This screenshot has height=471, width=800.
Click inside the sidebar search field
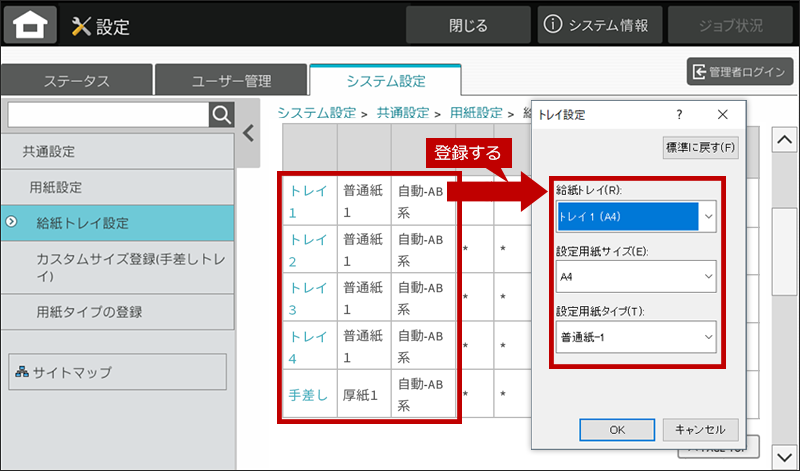coord(107,115)
